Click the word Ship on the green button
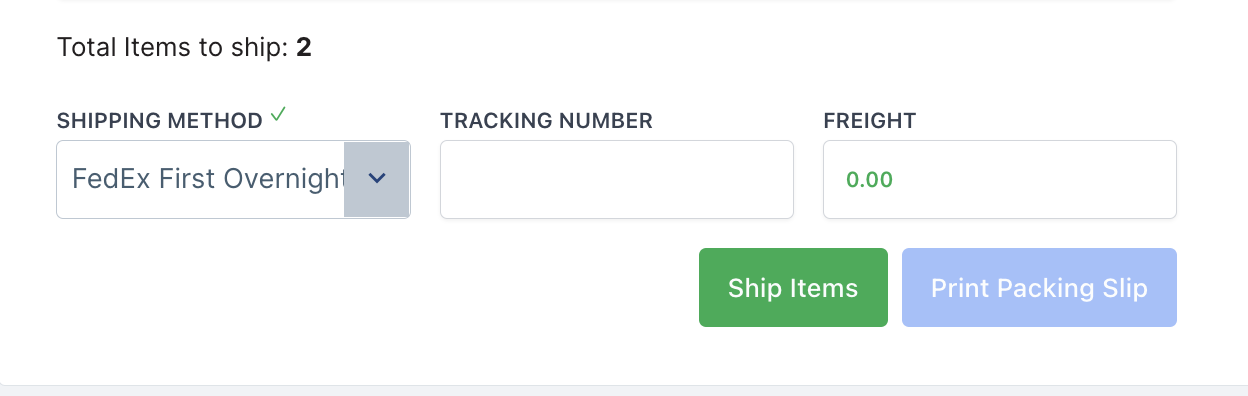Screen dimensions: 1248x396 pyautogui.click(x=754, y=288)
